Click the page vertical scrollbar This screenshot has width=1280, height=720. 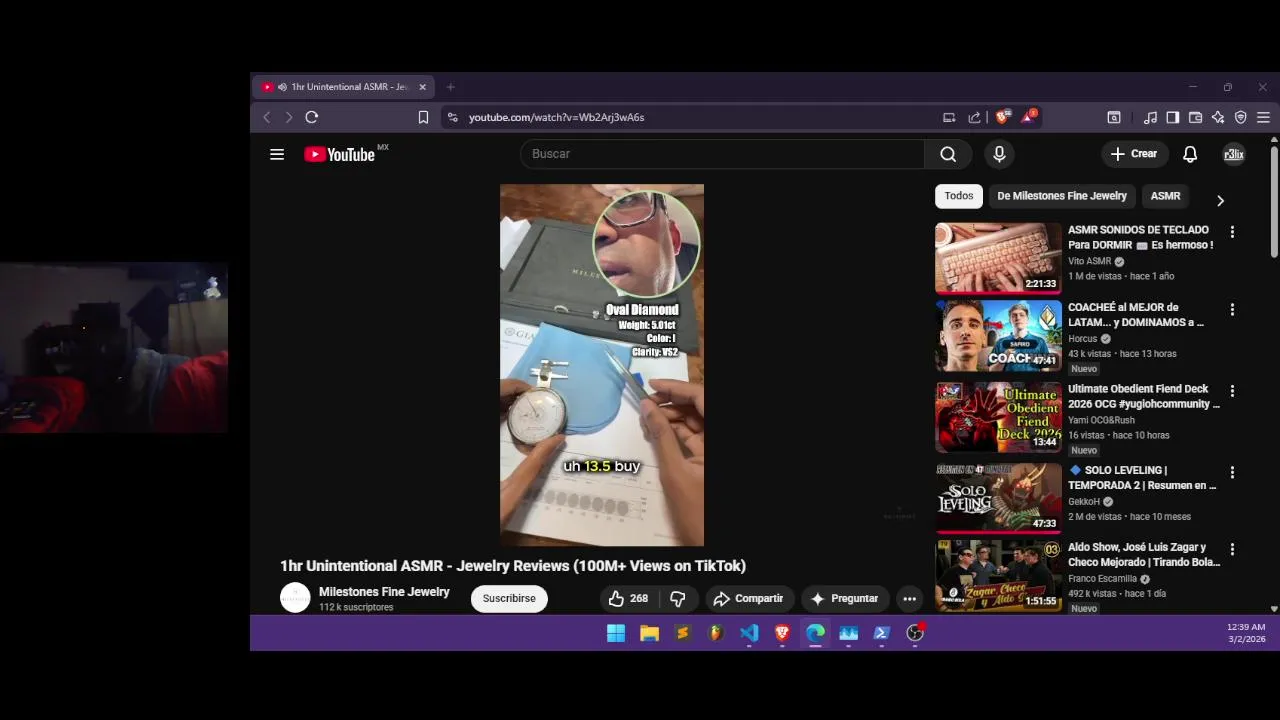pyautogui.click(x=1274, y=202)
